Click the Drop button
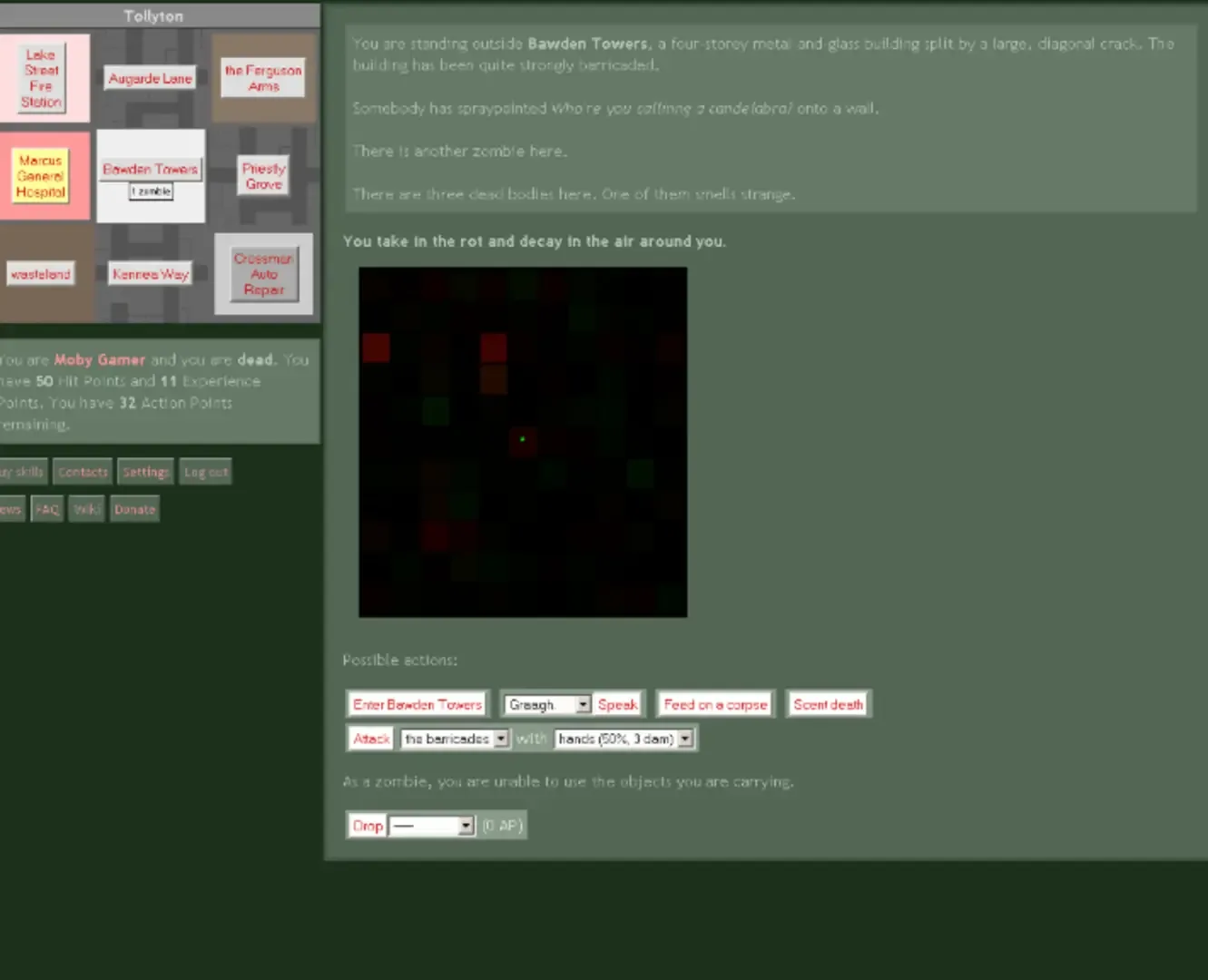The height and width of the screenshot is (980, 1208). pyautogui.click(x=367, y=825)
